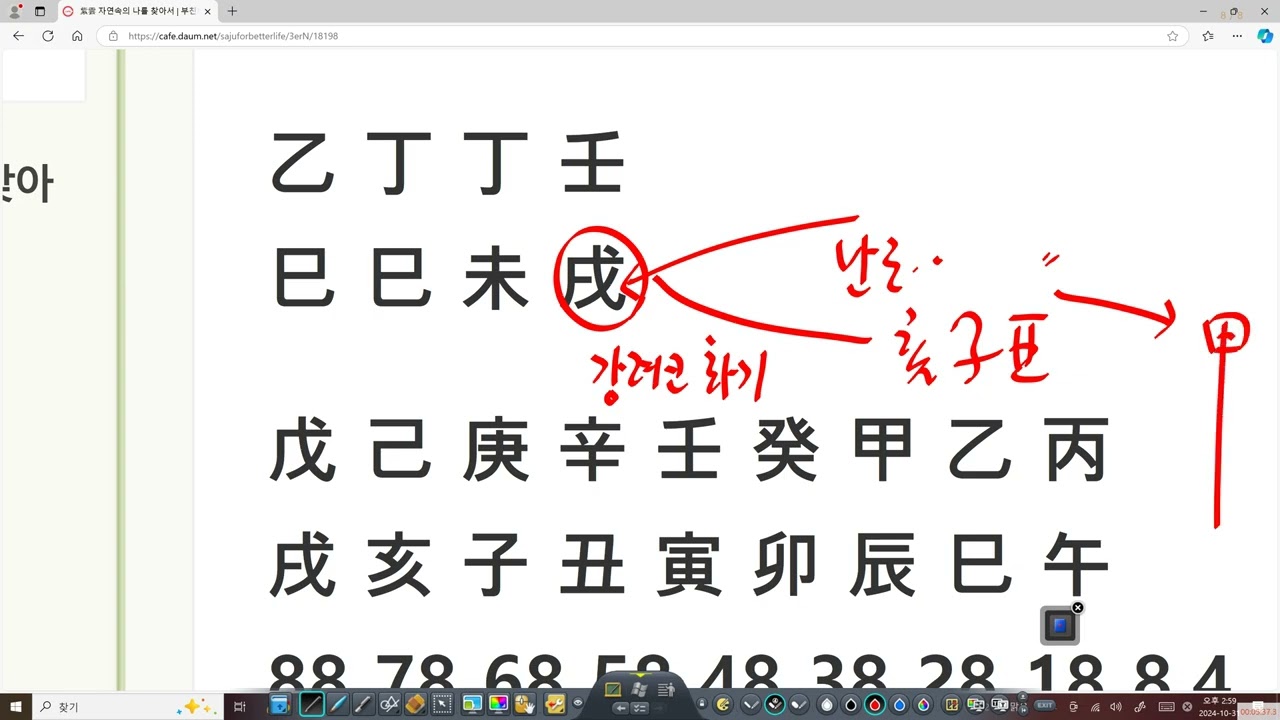This screenshot has width=1280, height=720.
Task: Click the EXIT button on drawing toolbar
Action: (x=1045, y=705)
